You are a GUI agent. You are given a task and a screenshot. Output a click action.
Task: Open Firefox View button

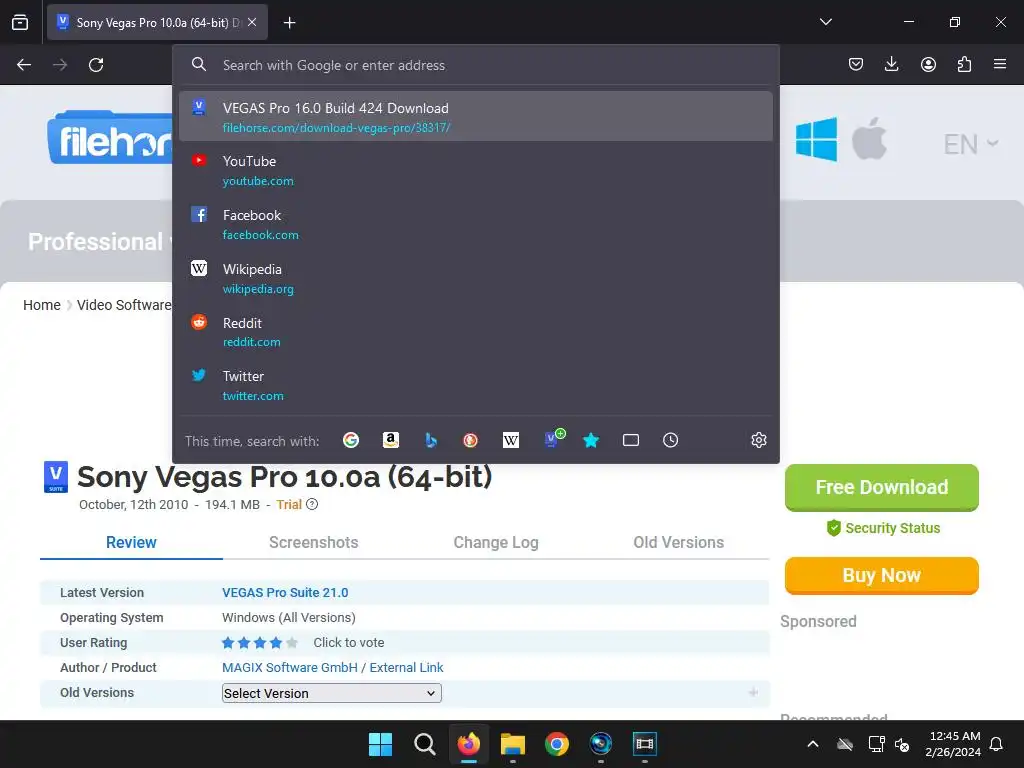pyautogui.click(x=20, y=22)
